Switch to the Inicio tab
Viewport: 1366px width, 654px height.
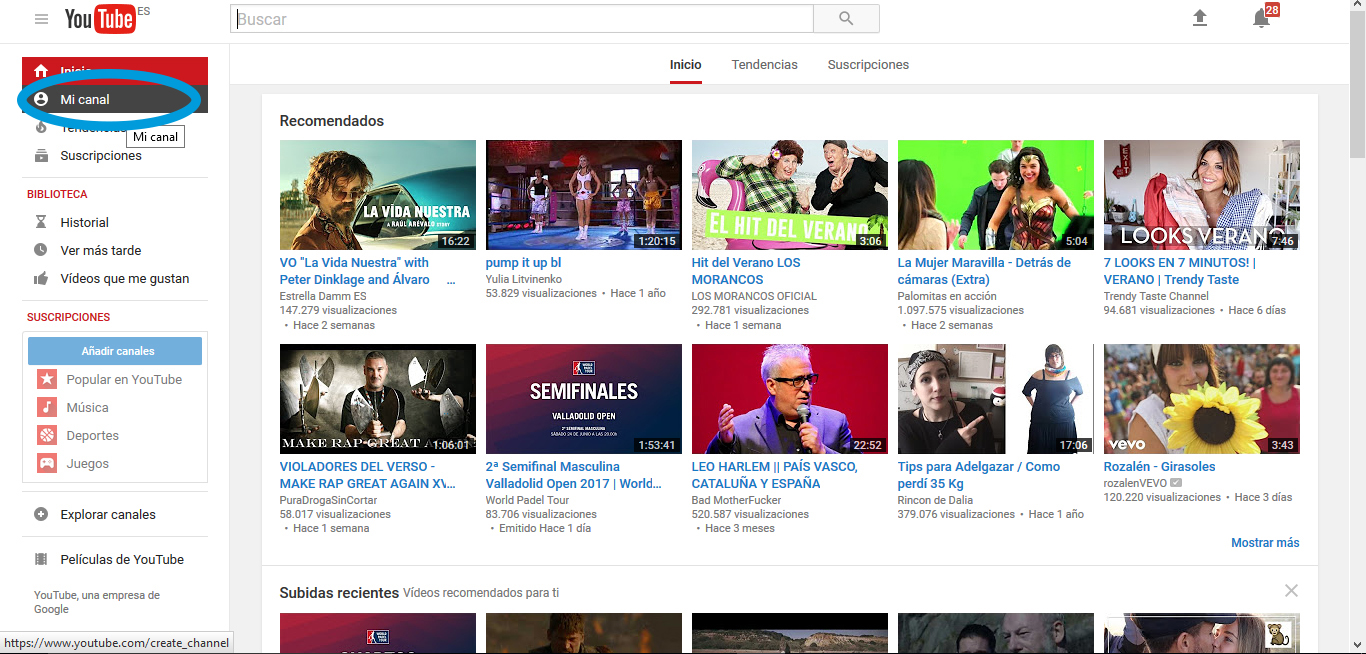686,64
